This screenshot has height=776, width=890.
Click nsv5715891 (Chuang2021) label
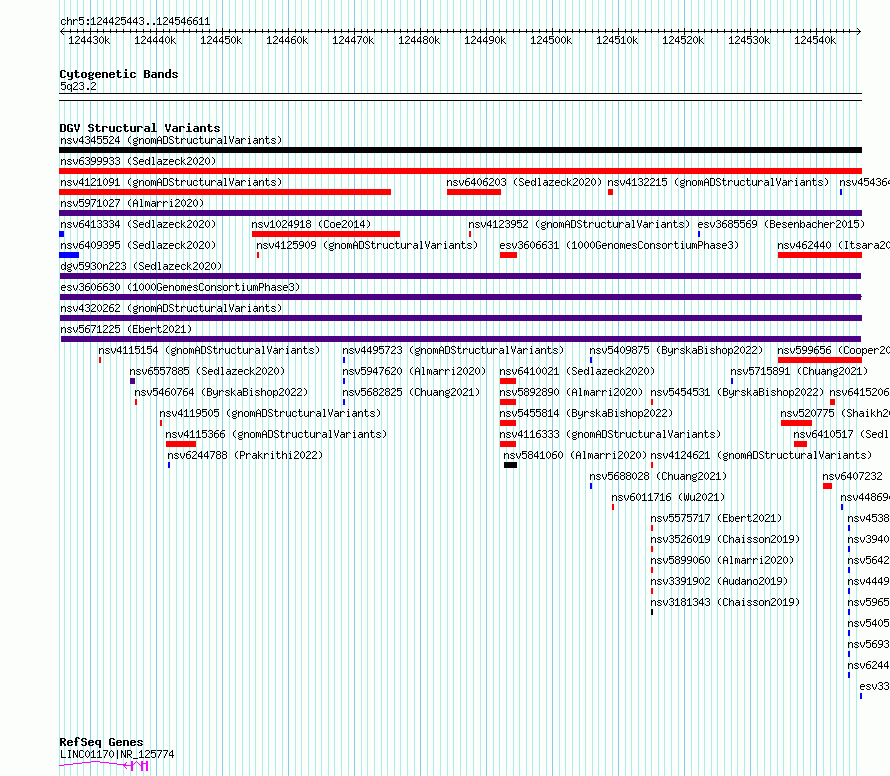799,371
